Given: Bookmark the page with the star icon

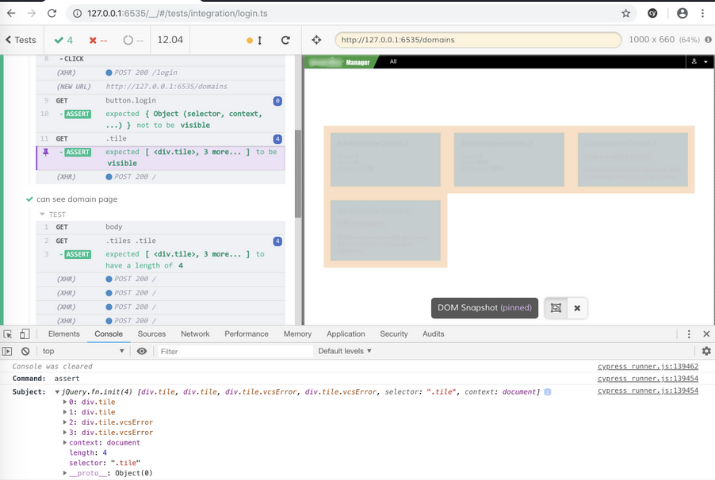Looking at the screenshot, I should click(626, 13).
